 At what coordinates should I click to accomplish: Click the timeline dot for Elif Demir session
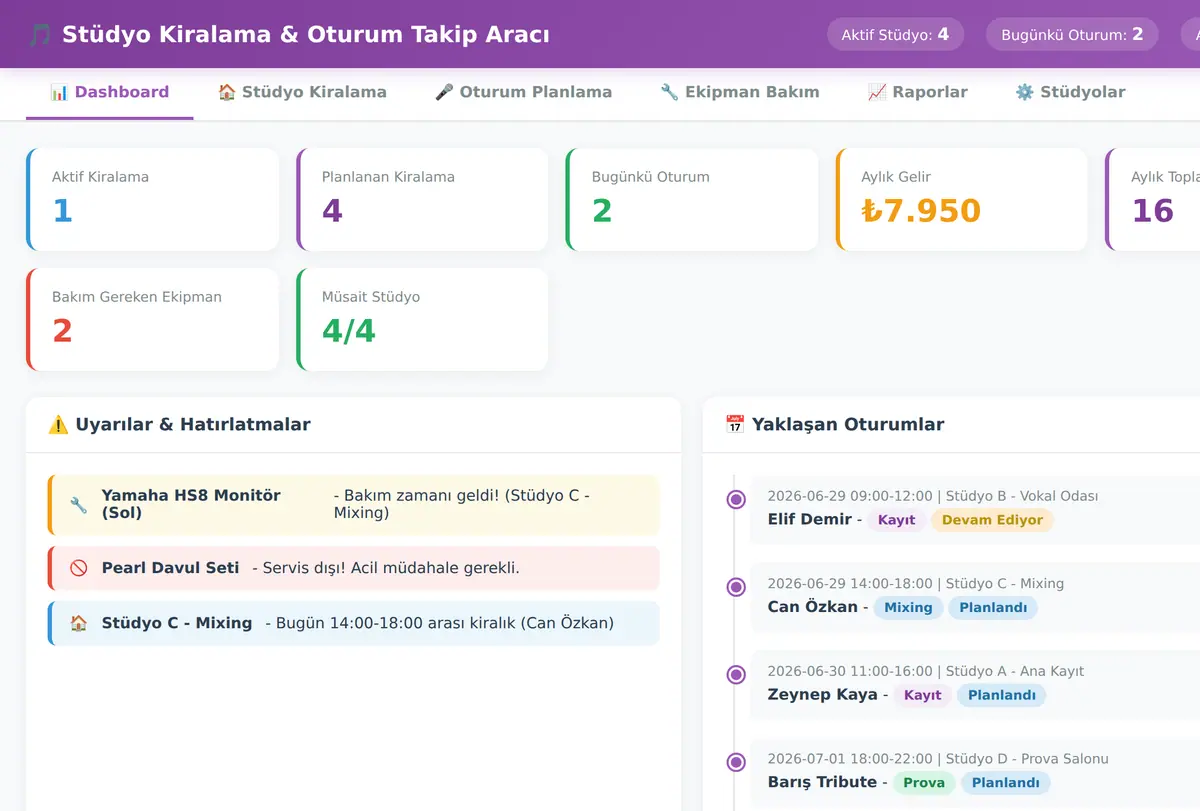736,499
